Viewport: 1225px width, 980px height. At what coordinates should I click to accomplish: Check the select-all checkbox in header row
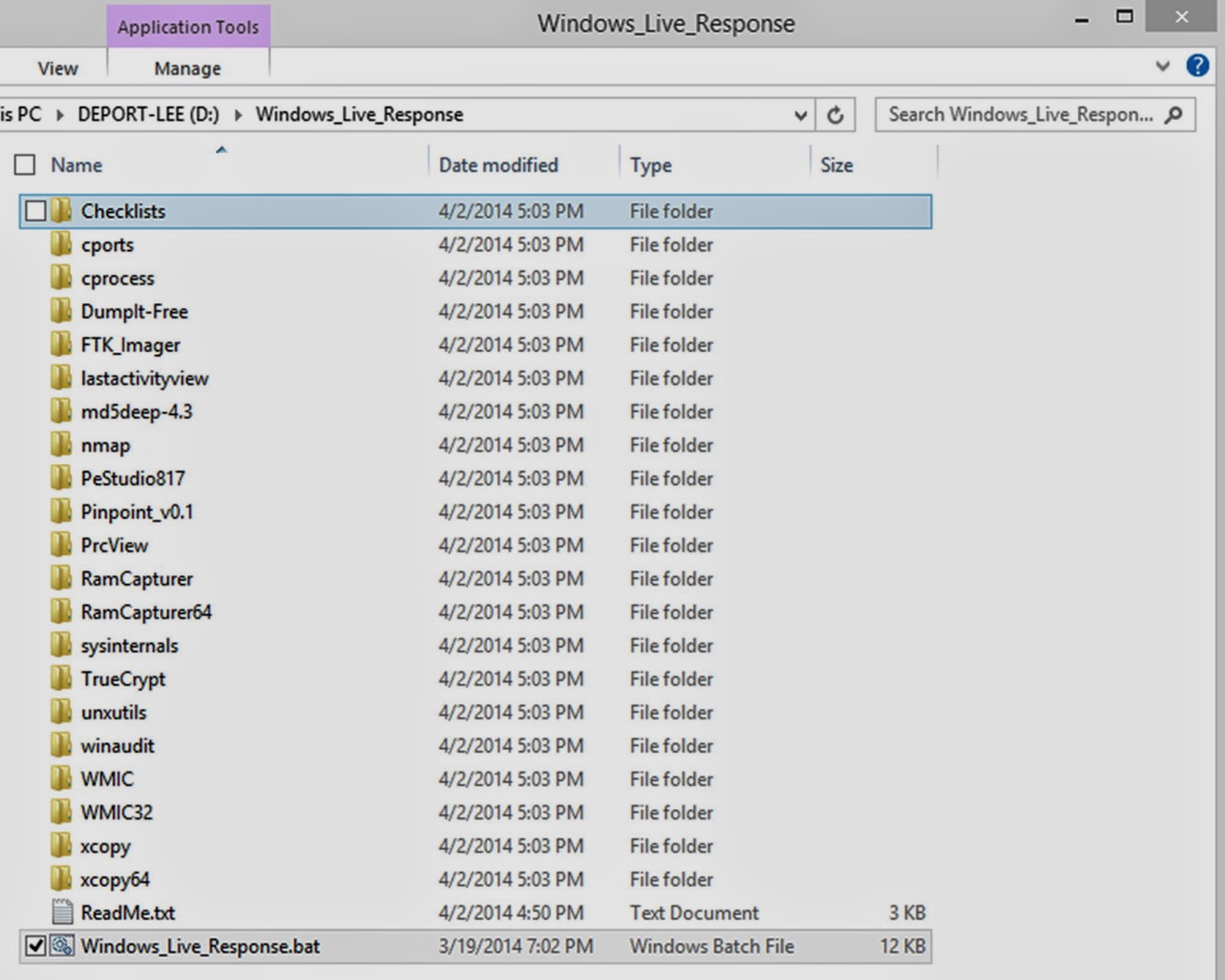(x=23, y=164)
